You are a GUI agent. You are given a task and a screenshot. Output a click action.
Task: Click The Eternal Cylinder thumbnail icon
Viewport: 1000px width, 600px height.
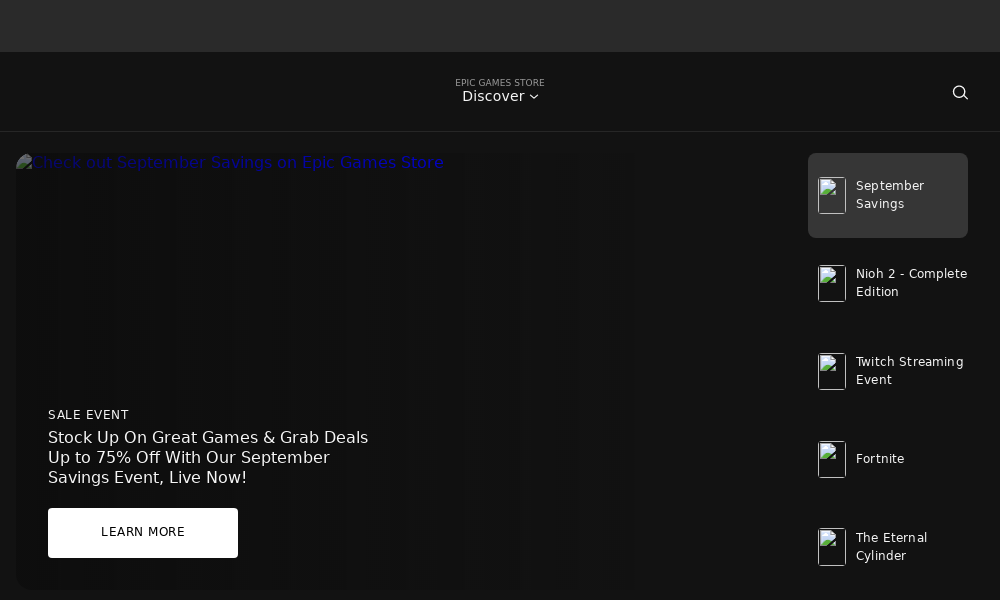(832, 547)
